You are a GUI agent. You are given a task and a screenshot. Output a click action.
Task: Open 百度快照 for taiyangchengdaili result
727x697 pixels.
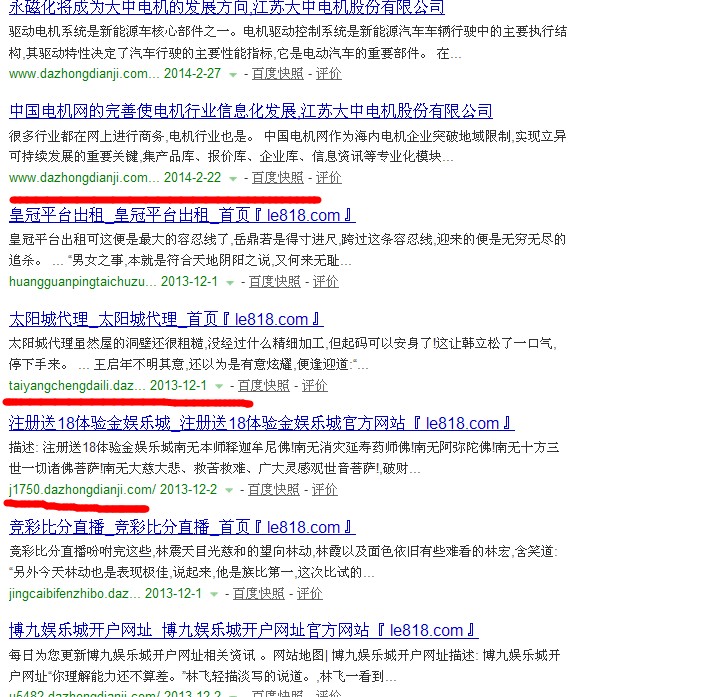264,385
